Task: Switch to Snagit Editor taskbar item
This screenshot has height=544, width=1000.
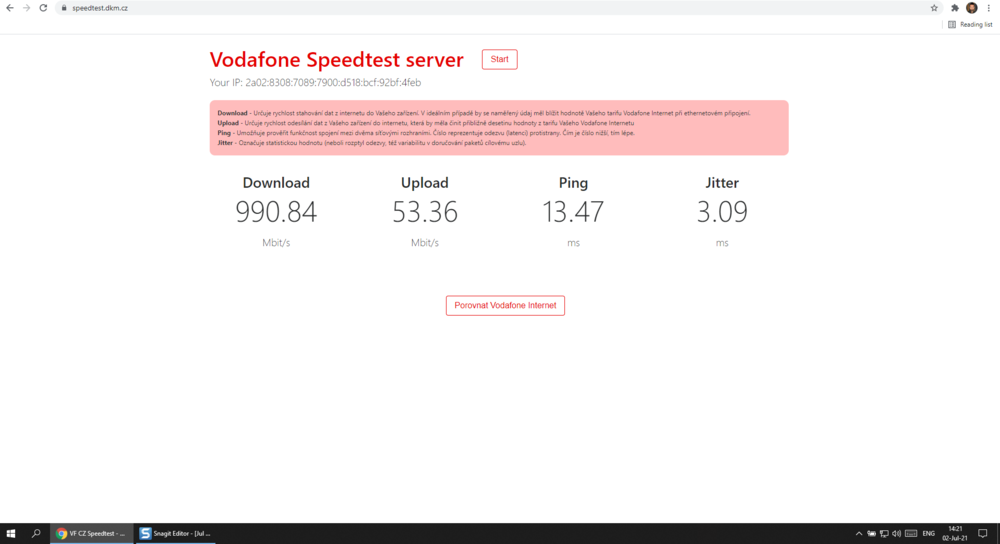Action: (176, 534)
